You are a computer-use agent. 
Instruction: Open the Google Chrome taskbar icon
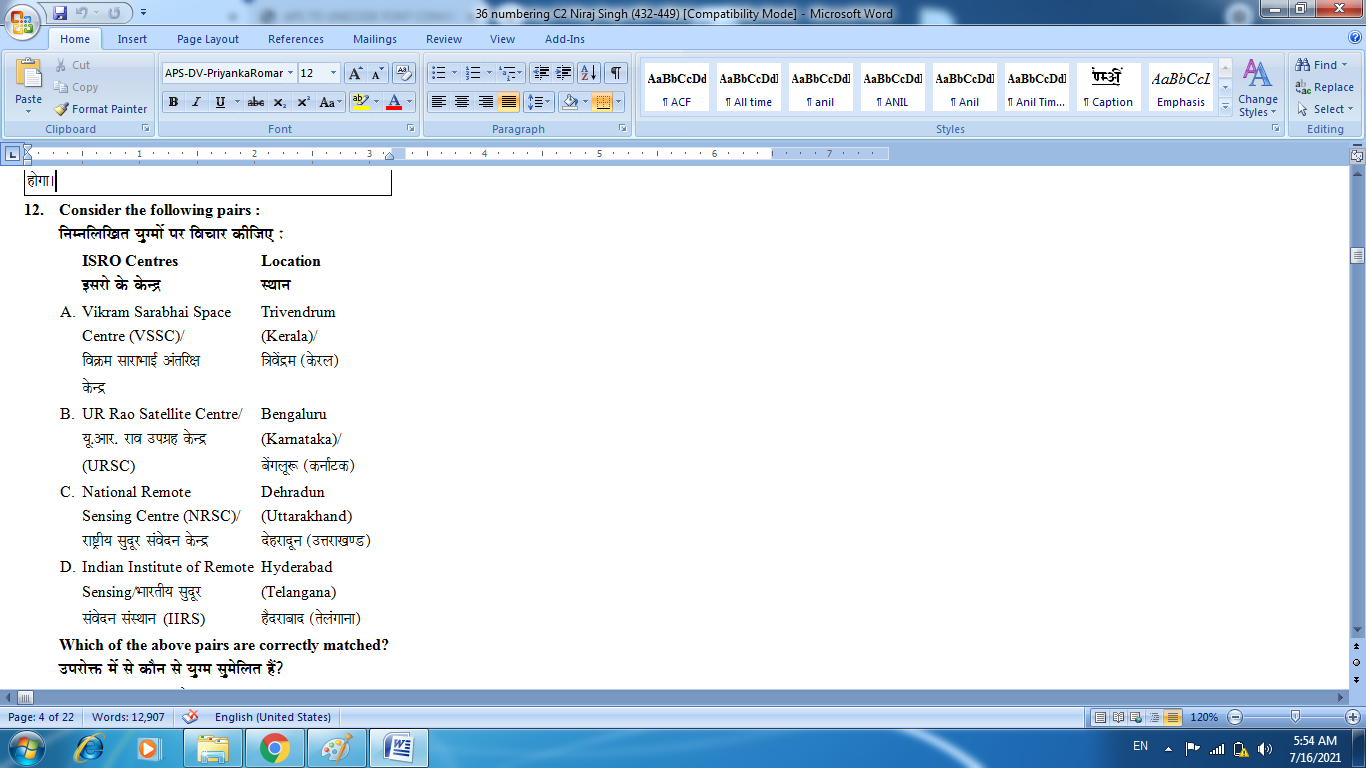(x=274, y=747)
